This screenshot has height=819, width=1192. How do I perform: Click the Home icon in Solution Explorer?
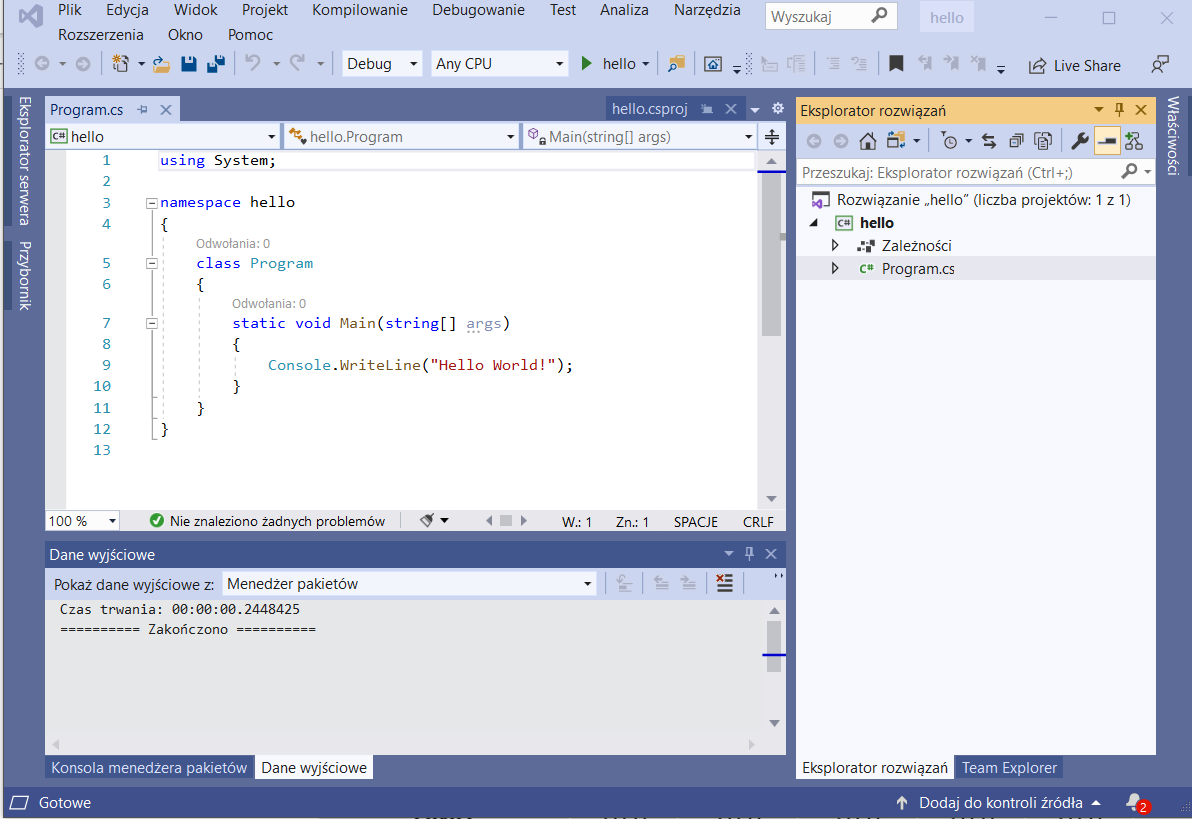point(867,141)
